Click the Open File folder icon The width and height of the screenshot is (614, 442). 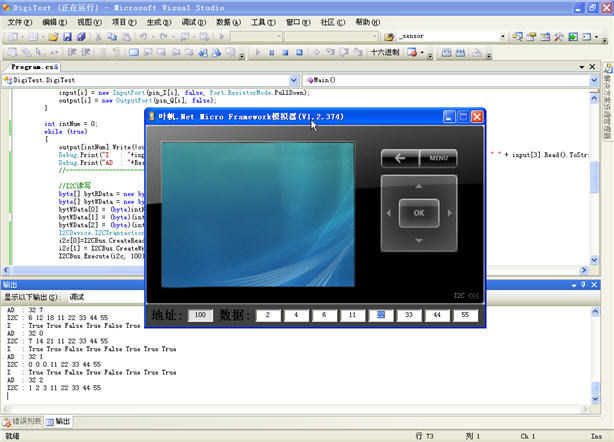(54, 37)
